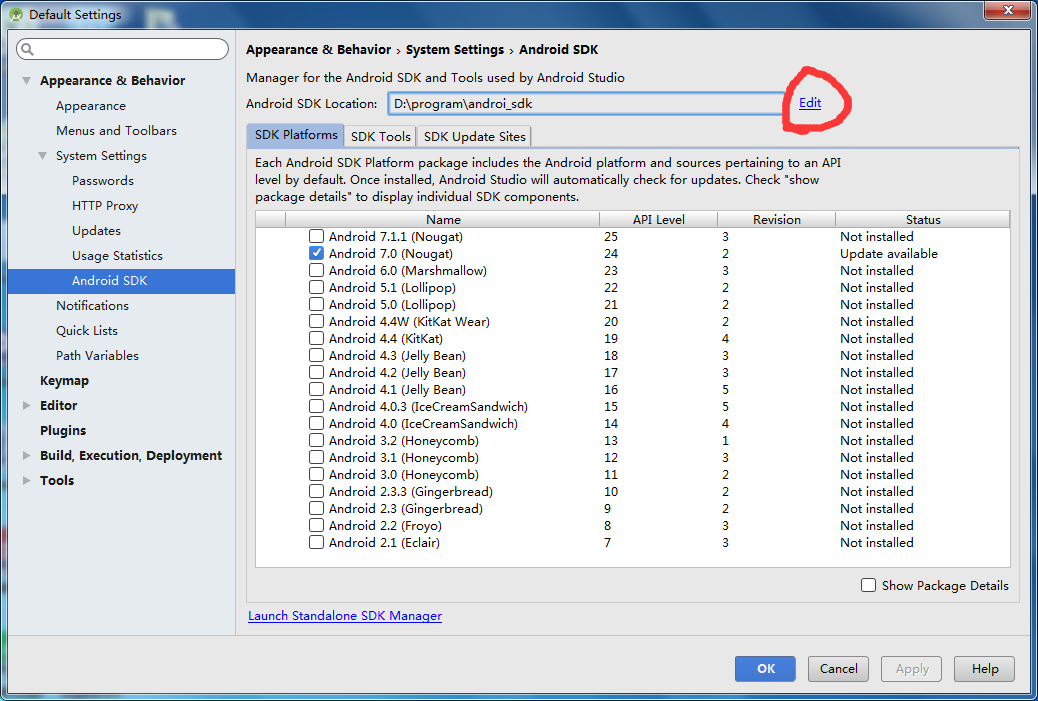1038x701 pixels.
Task: Expand the Editor section arrow
Action: point(26,406)
